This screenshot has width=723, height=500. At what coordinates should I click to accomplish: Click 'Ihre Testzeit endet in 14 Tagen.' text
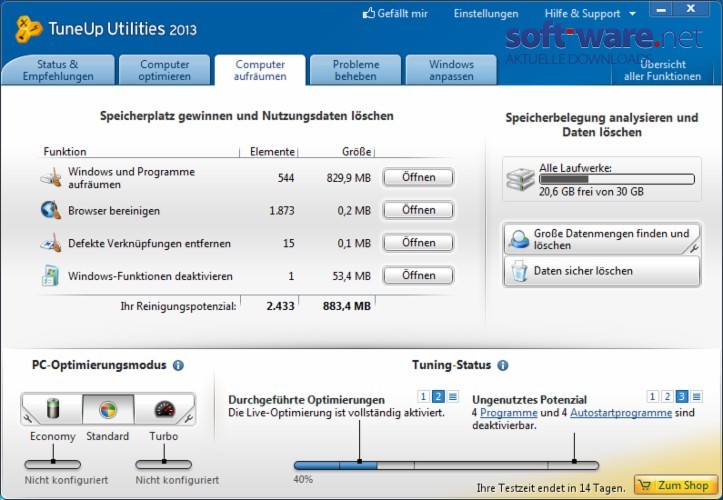[x=551, y=488]
